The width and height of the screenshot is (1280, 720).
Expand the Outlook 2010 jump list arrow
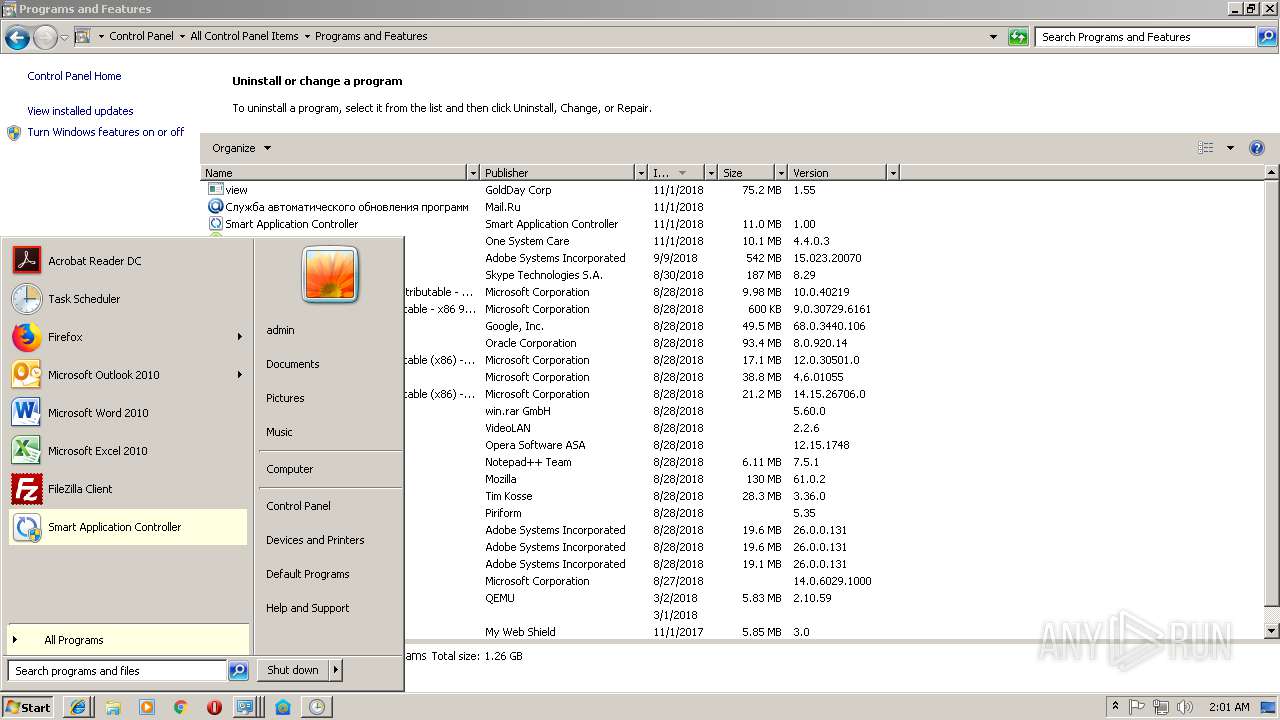tap(240, 375)
